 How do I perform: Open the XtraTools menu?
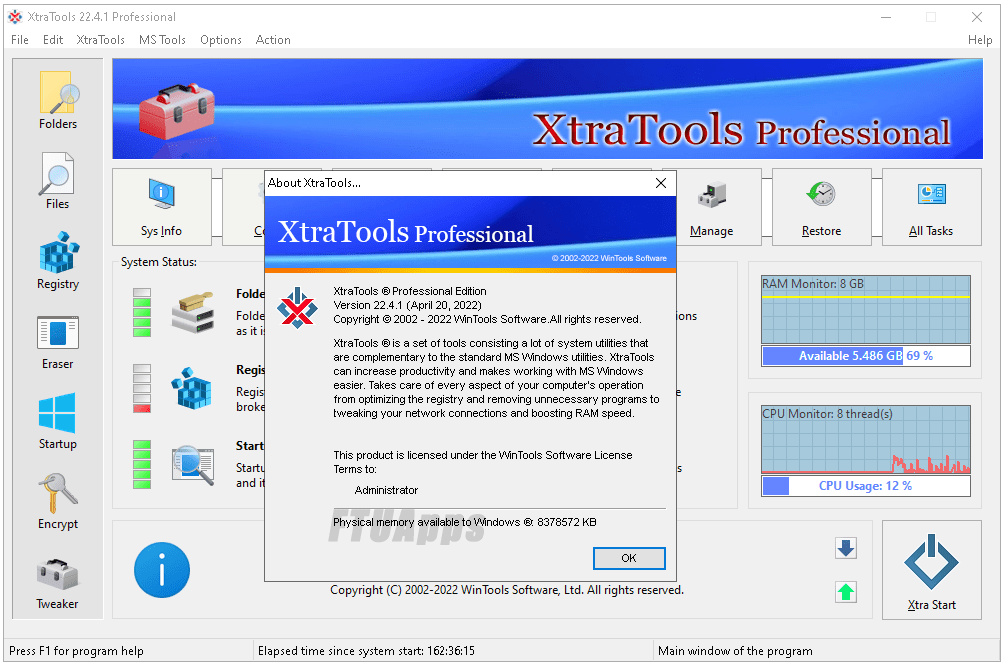click(100, 40)
